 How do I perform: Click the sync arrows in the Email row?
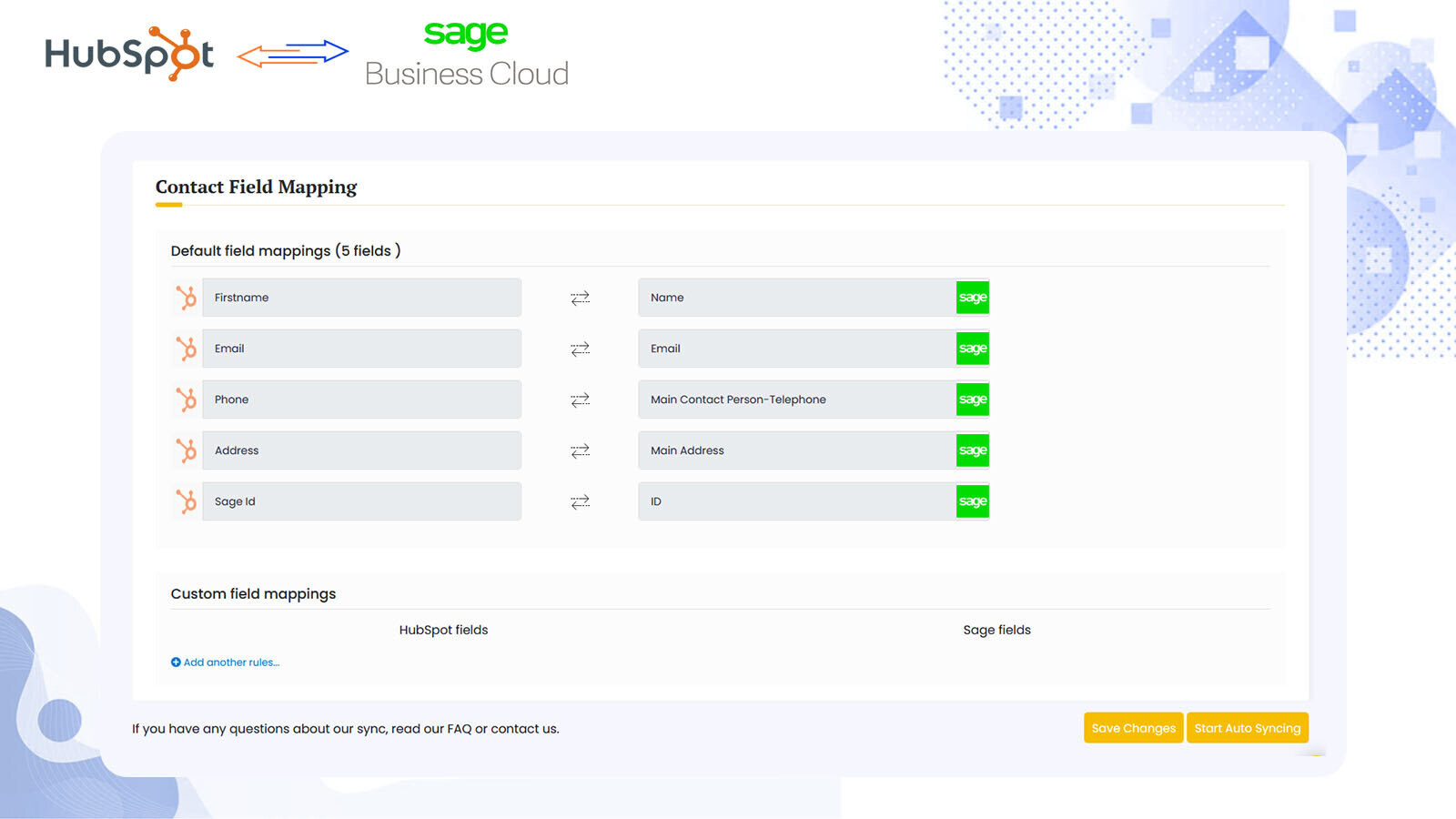580,349
